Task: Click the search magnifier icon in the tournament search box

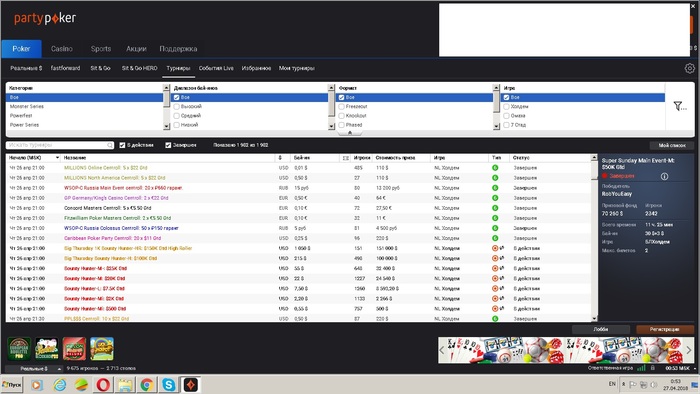Action: click(110, 145)
